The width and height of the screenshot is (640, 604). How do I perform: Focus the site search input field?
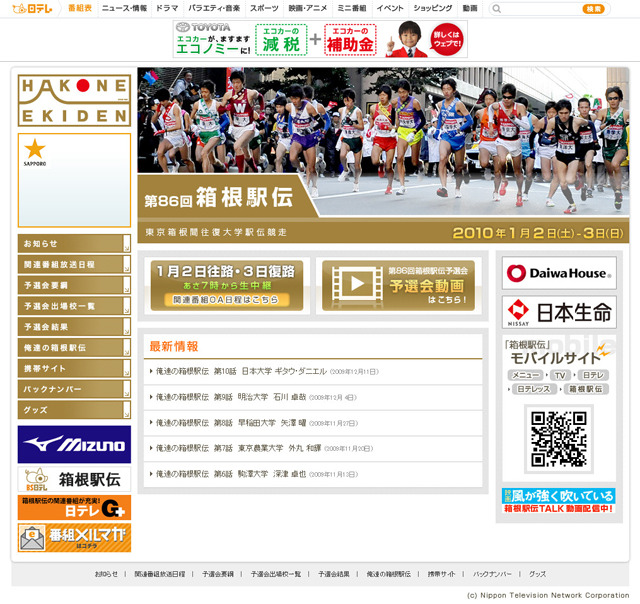tap(542, 9)
